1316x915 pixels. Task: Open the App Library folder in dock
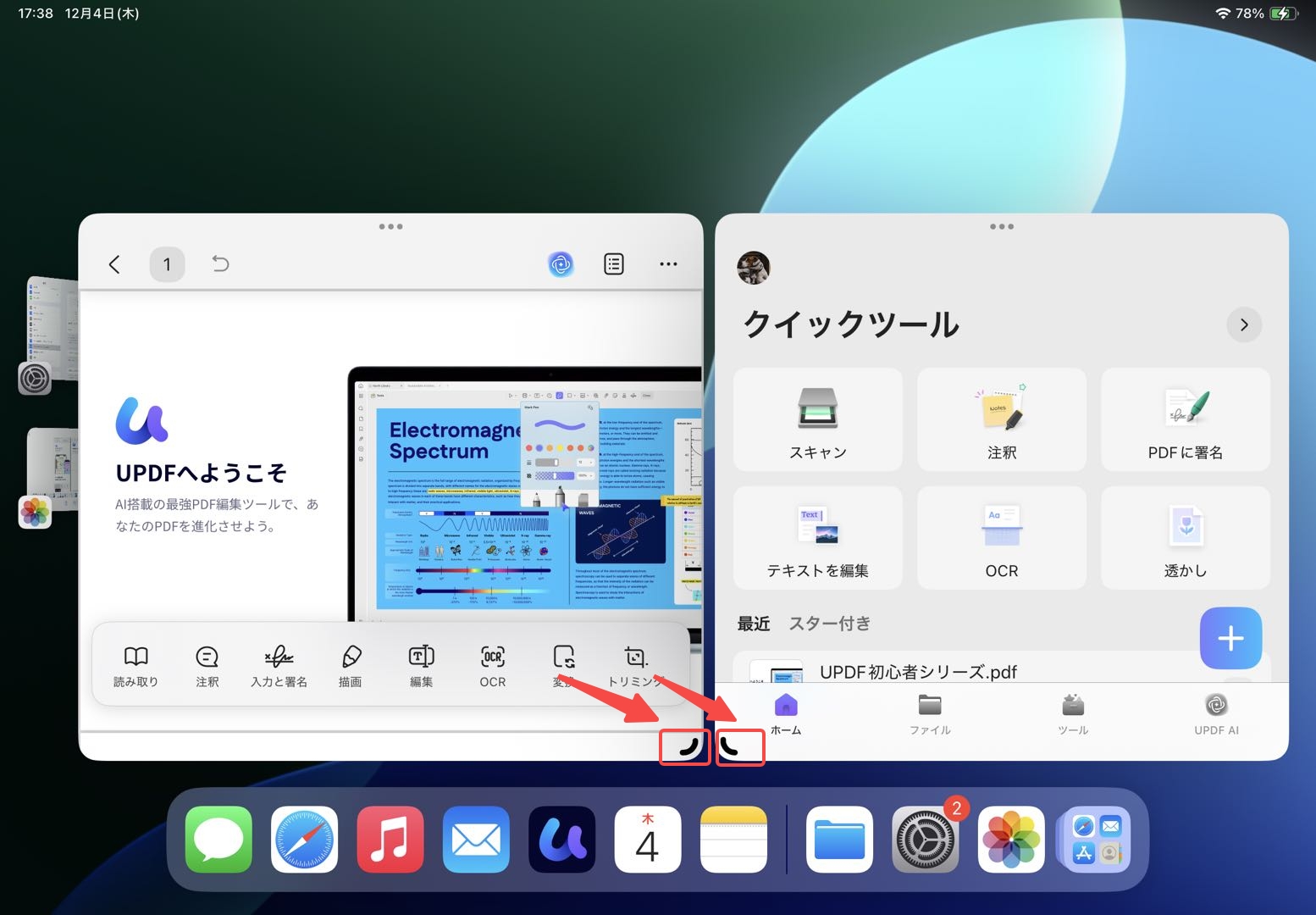click(1096, 840)
